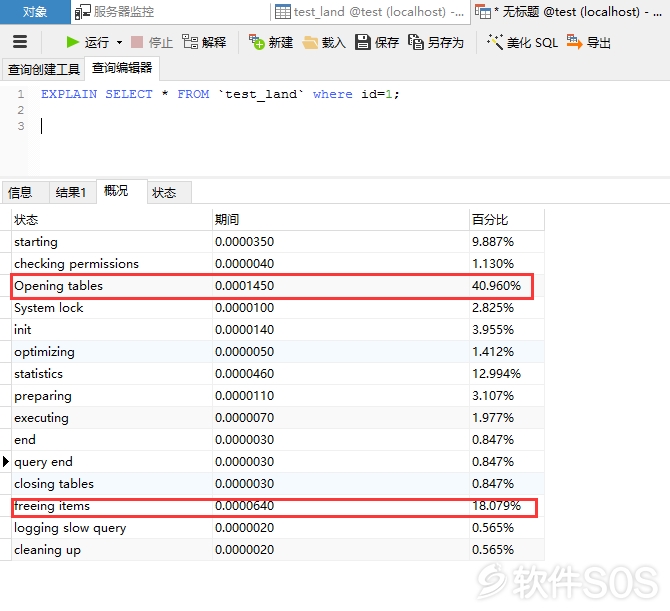670x611 pixels.
Task: Open the 查询创建工具 tab
Action: 44,69
